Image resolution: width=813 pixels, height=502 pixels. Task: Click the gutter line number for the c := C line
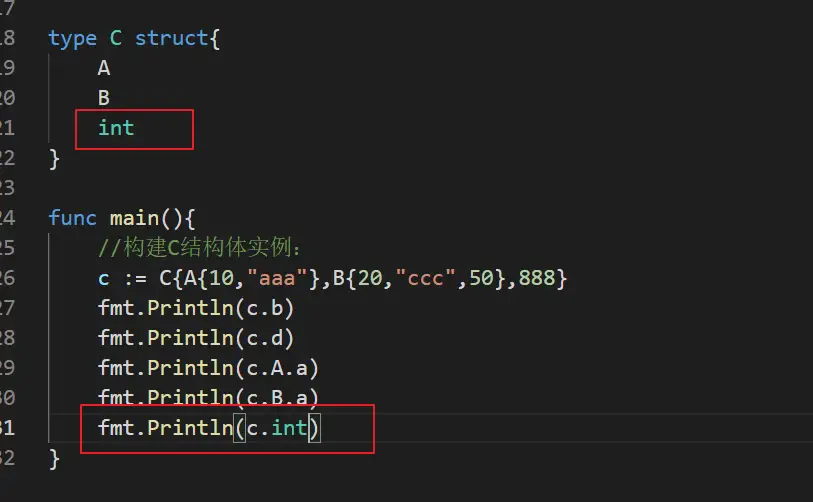point(8,278)
